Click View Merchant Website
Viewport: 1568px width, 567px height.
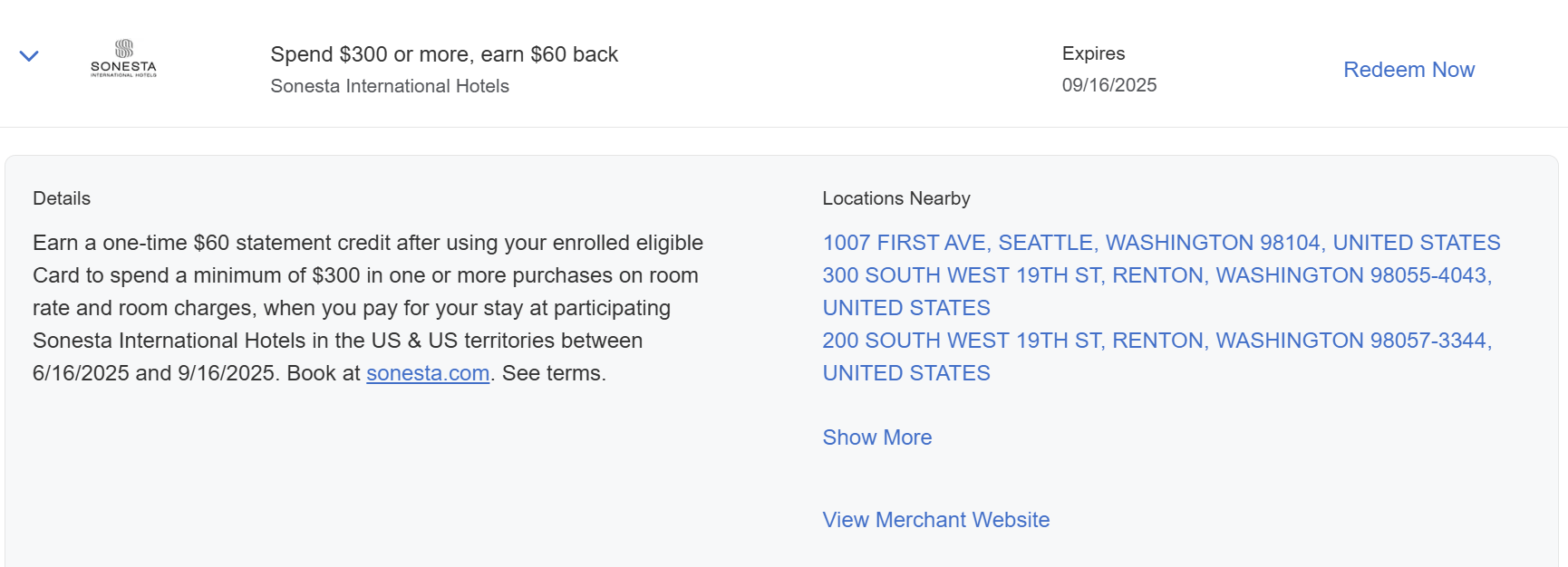(x=935, y=520)
